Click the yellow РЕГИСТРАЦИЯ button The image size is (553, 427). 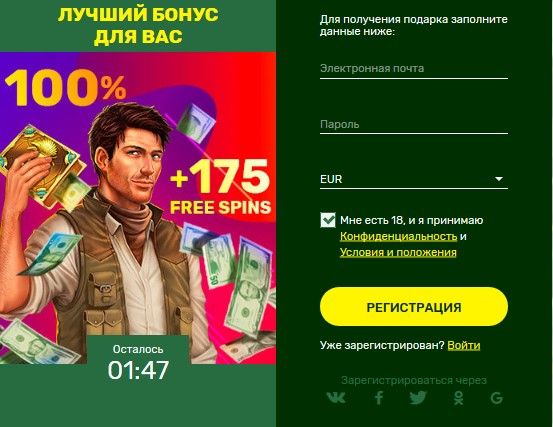[414, 307]
